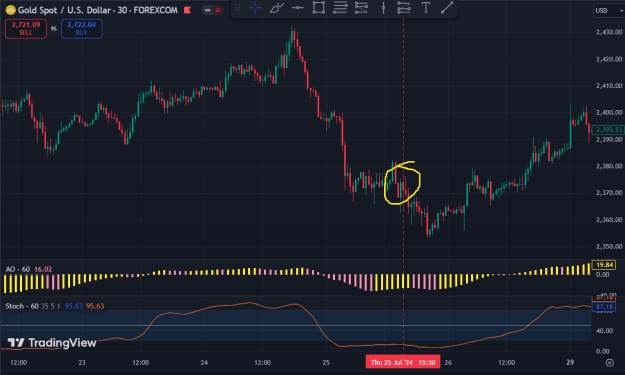The width and height of the screenshot is (625, 375).
Task: Select the trend line tool
Action: tap(447, 8)
